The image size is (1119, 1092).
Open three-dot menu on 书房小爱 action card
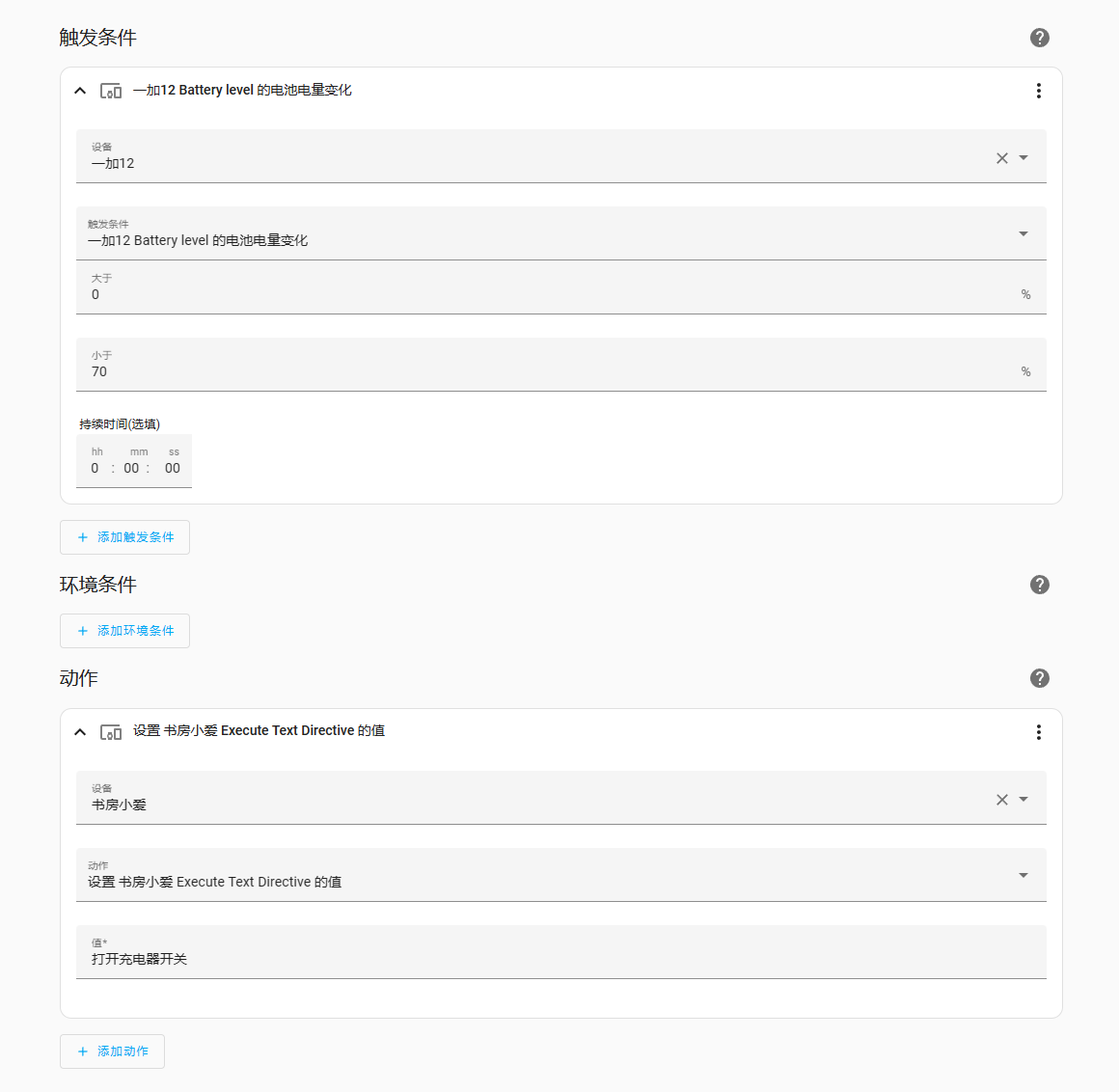coord(1038,731)
